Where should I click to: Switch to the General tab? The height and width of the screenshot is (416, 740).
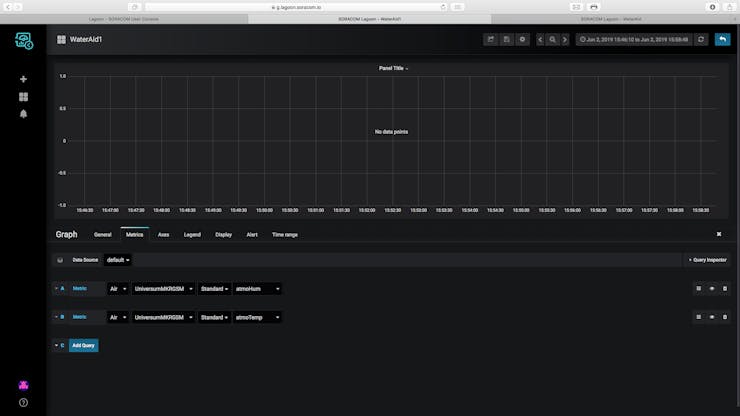[102, 235]
